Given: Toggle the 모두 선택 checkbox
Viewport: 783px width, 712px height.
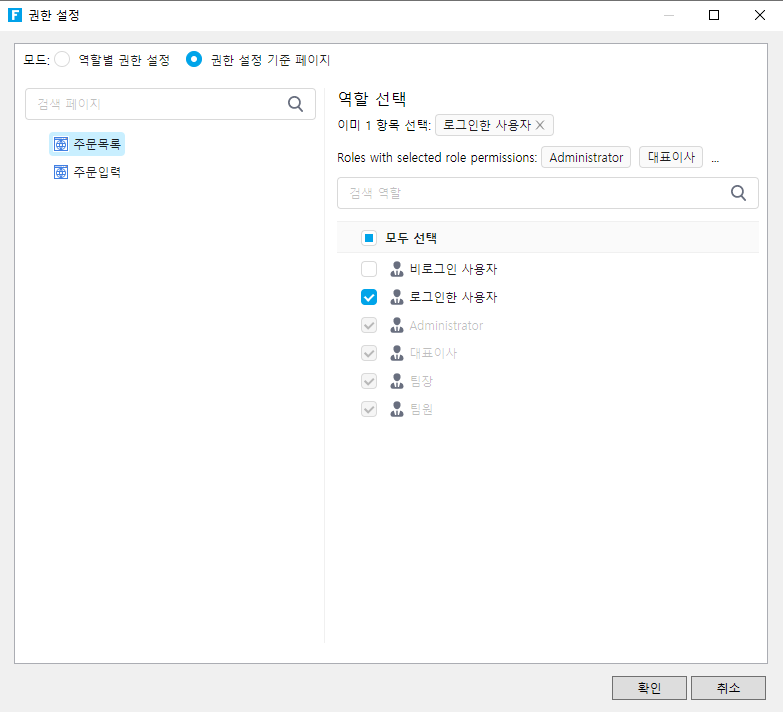Looking at the screenshot, I should pyautogui.click(x=369, y=238).
